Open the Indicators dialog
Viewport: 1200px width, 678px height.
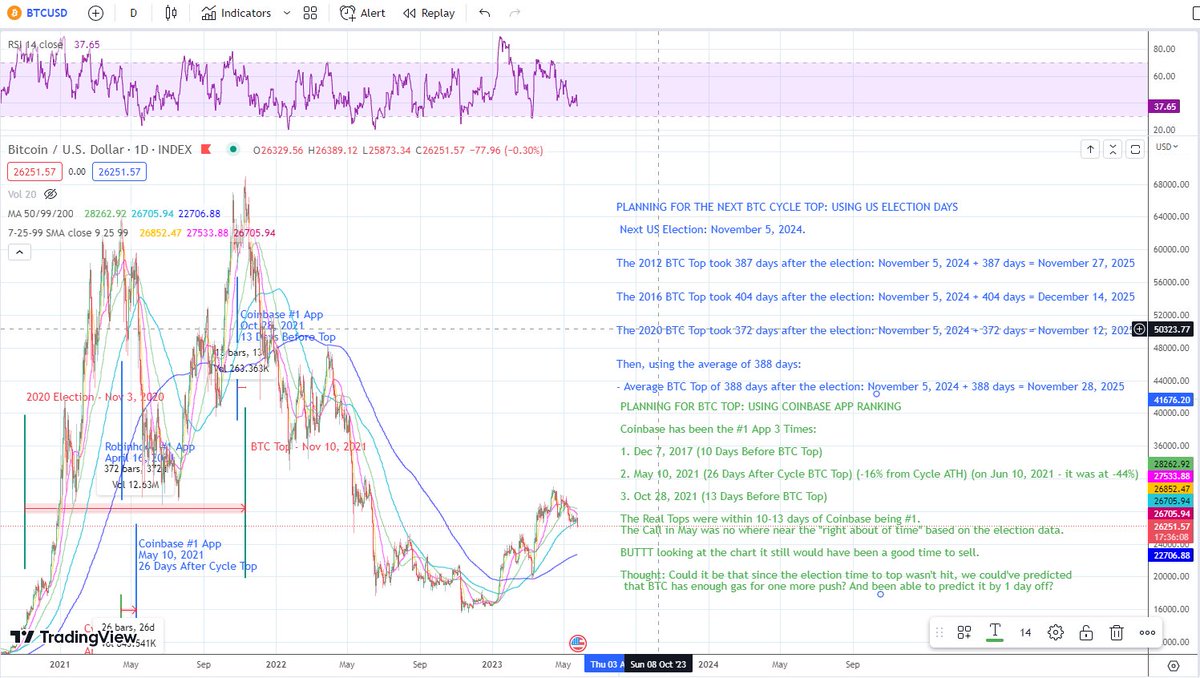[x=236, y=13]
